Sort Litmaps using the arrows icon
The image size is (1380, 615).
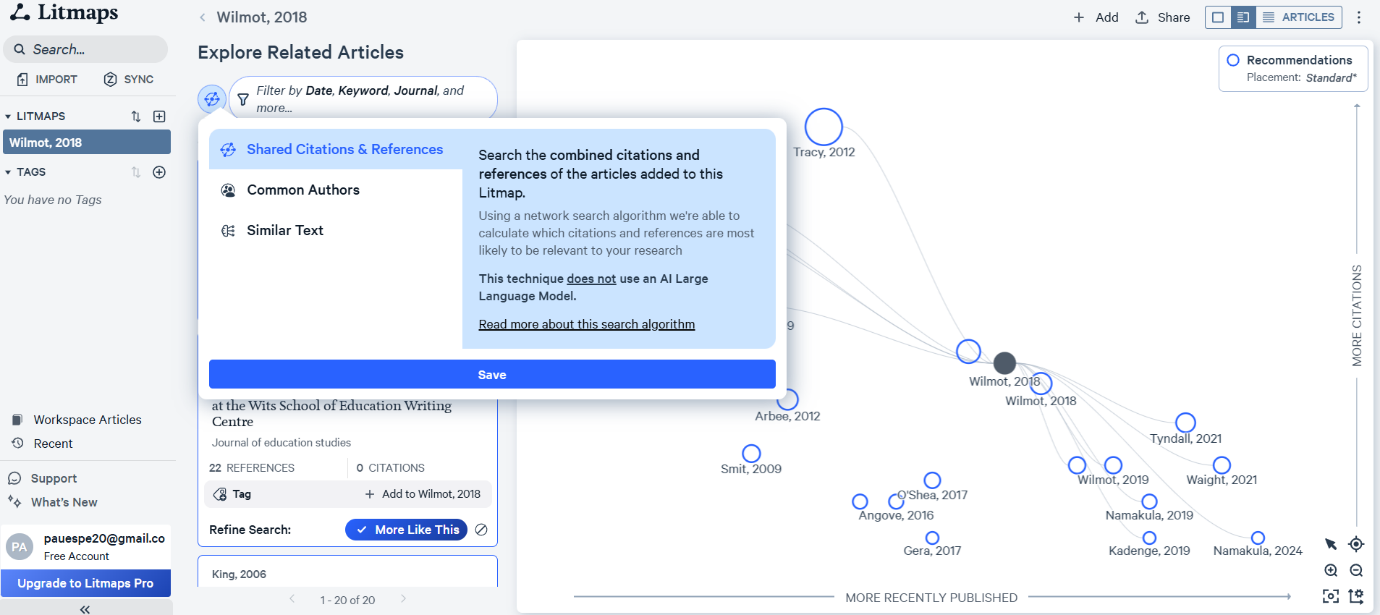136,116
